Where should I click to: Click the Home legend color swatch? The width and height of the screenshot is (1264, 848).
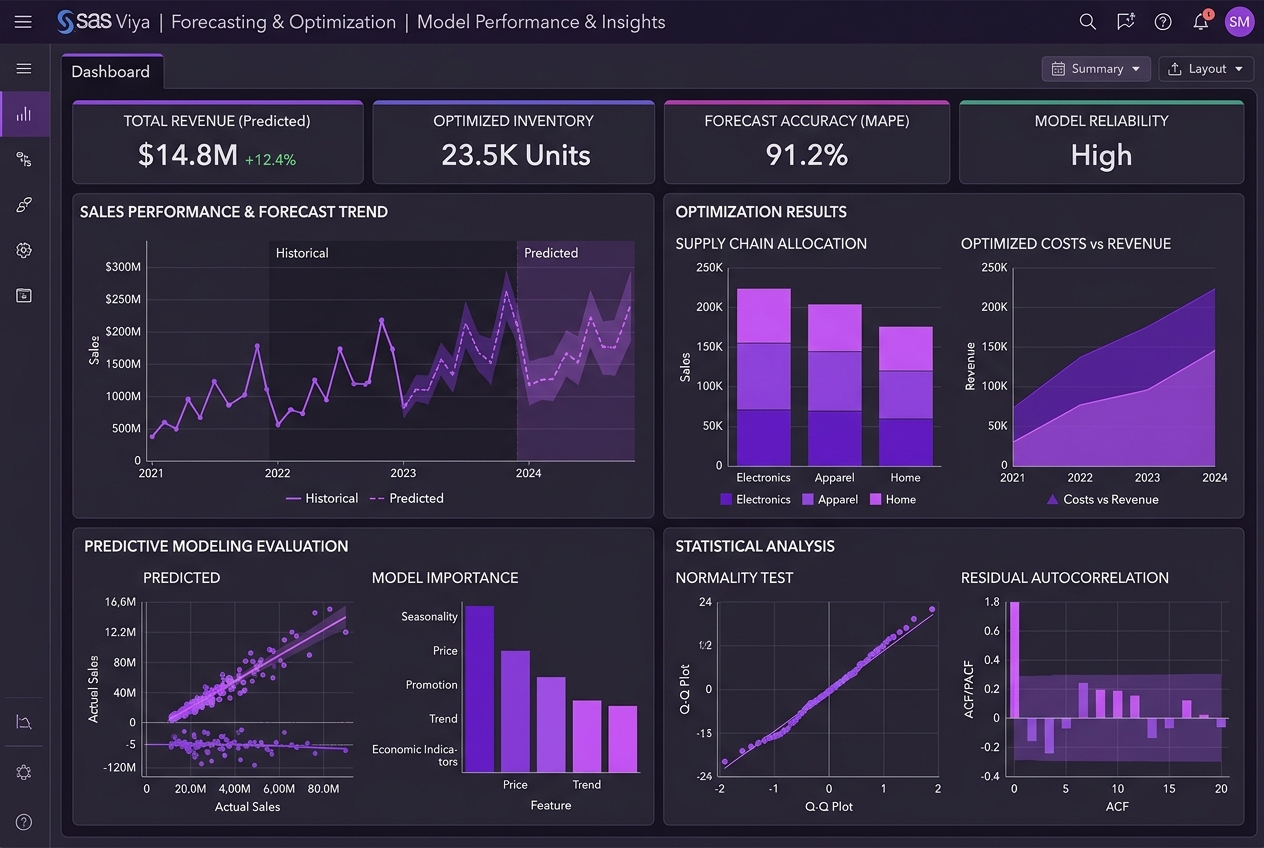coord(876,499)
